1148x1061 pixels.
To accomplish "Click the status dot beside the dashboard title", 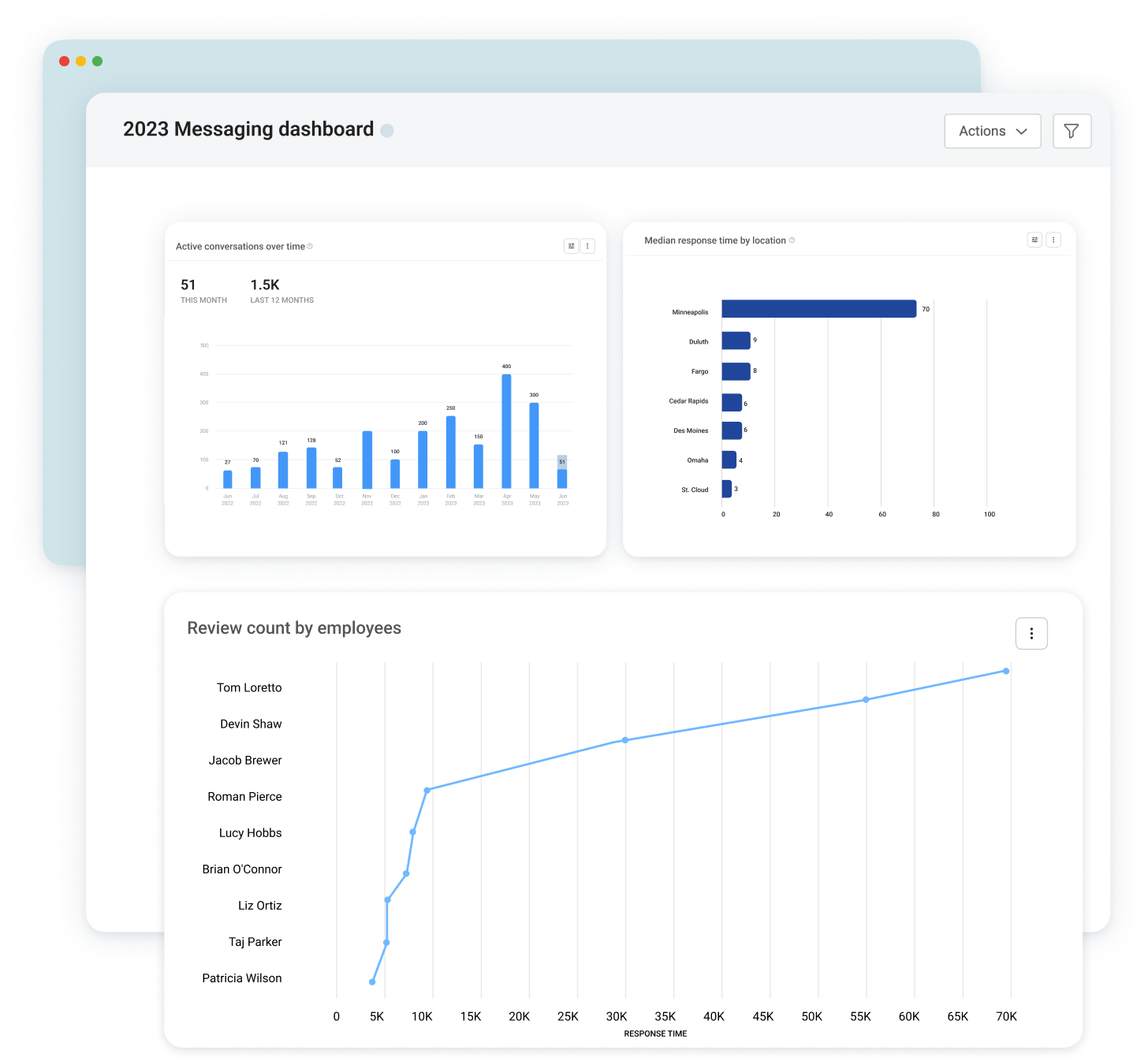I will pyautogui.click(x=387, y=131).
